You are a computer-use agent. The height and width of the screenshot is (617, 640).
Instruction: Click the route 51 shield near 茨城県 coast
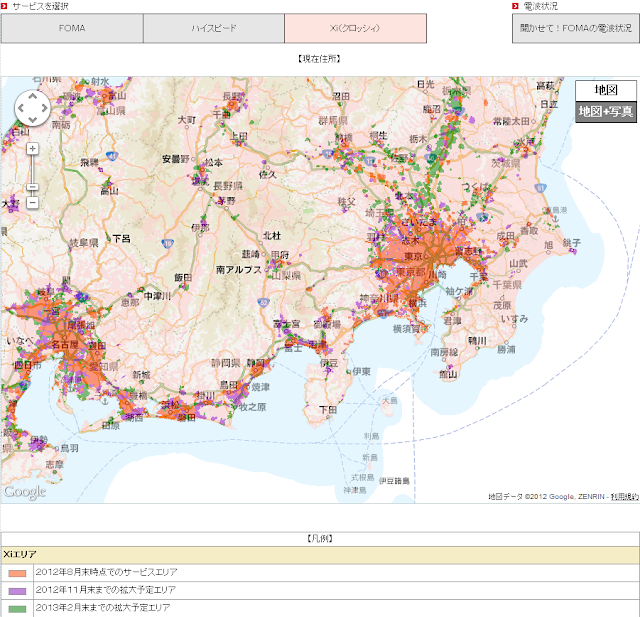pos(540,188)
